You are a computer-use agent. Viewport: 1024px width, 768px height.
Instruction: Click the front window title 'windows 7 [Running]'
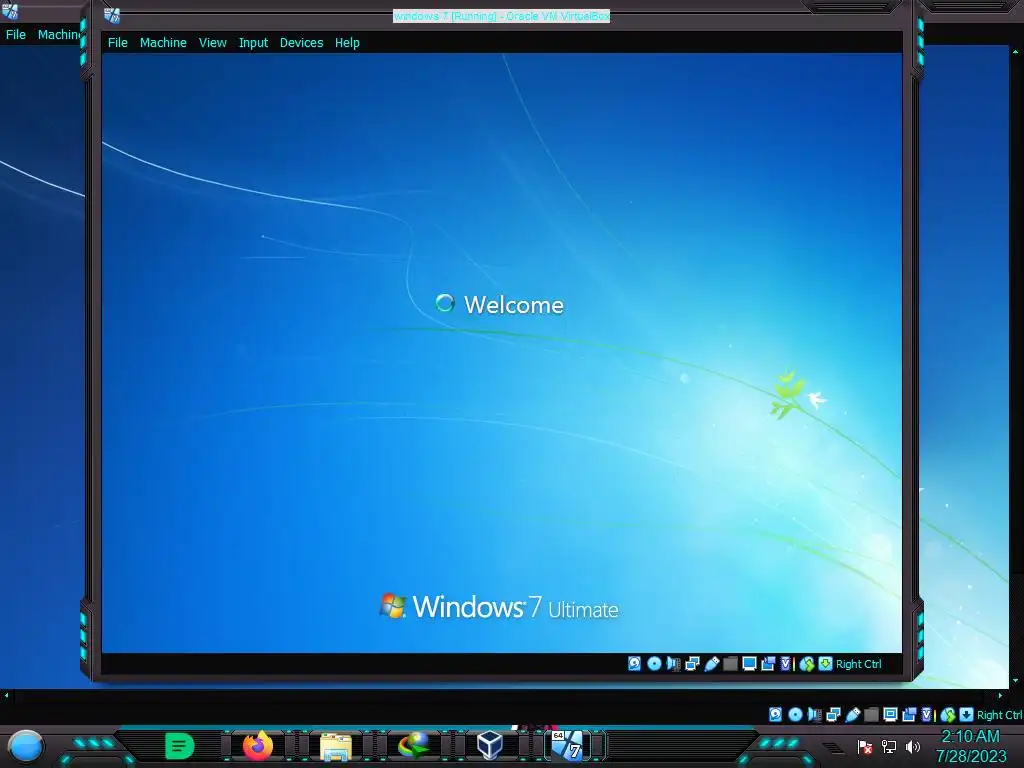point(501,16)
